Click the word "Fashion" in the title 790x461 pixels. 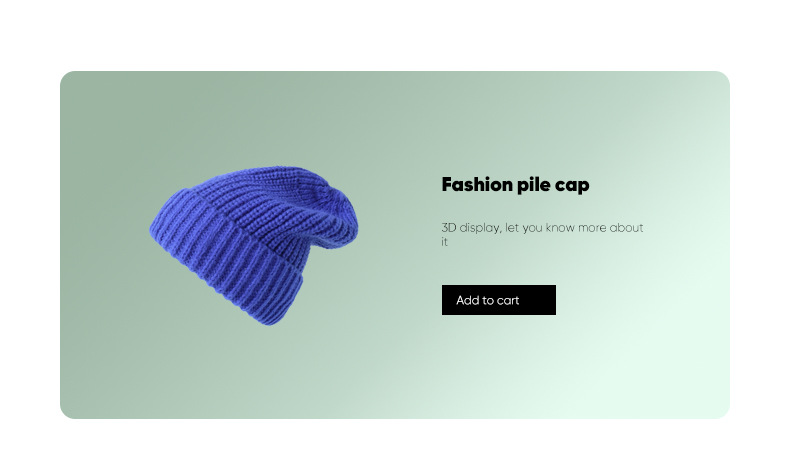[477, 184]
